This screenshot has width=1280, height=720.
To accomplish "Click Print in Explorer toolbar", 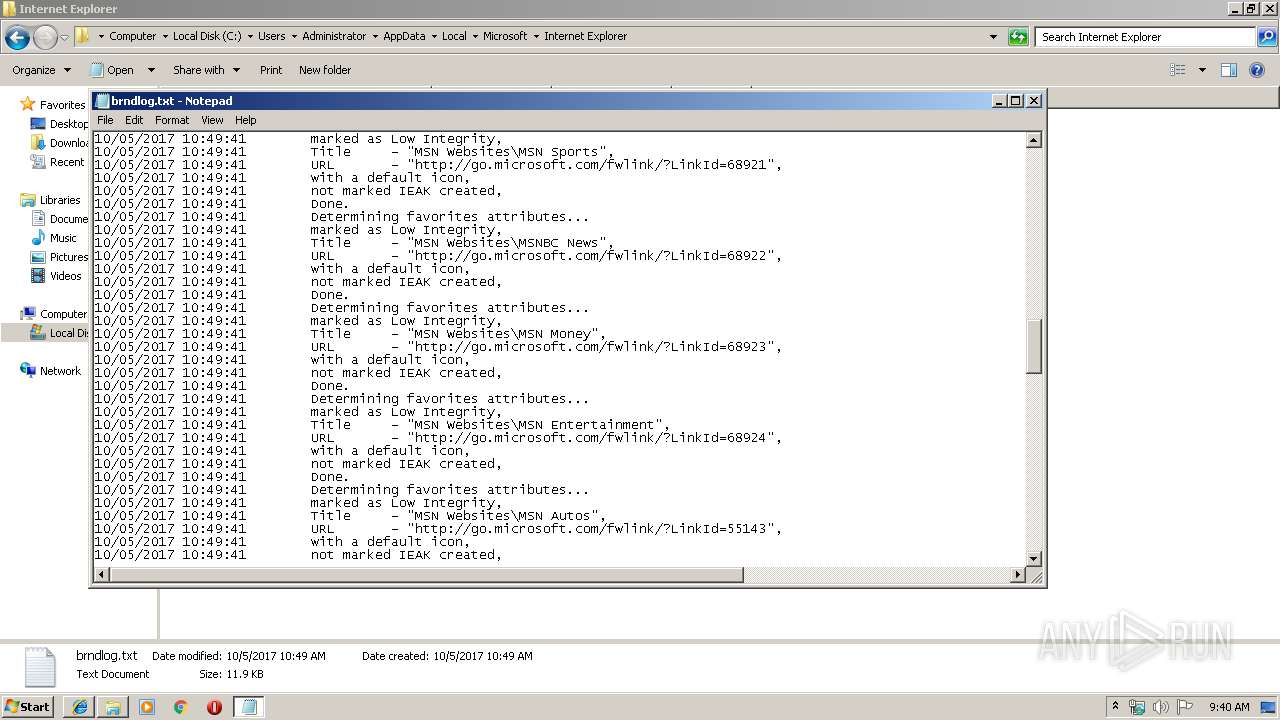I will point(271,70).
